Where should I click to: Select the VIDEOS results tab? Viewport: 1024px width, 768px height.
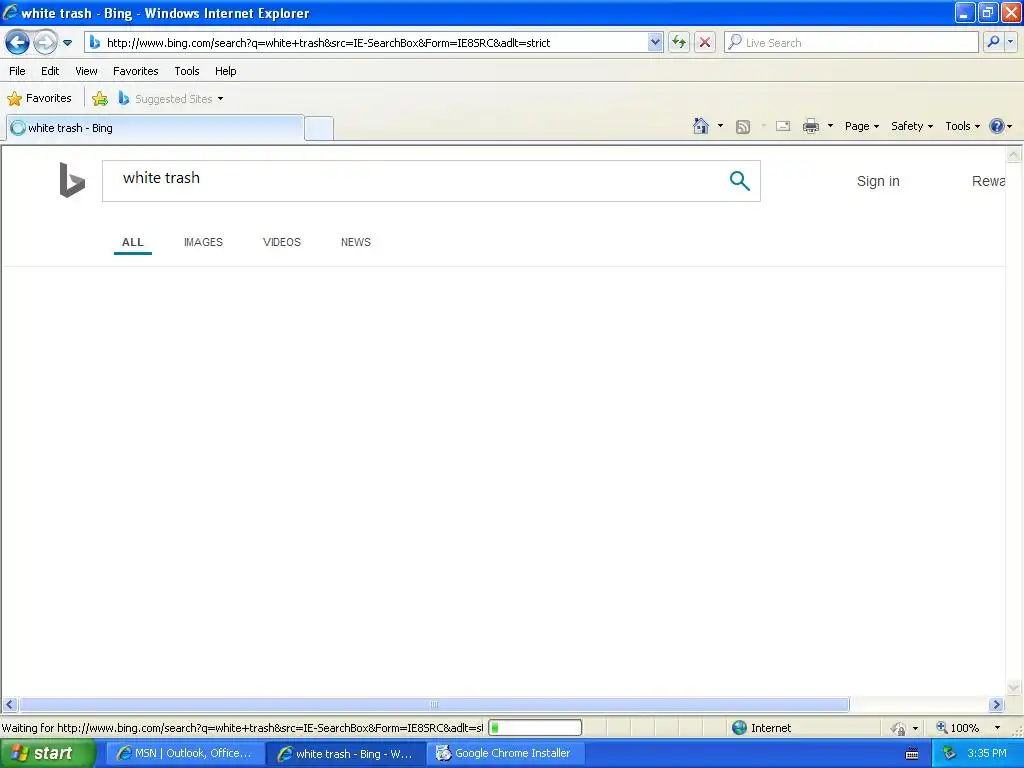click(281, 242)
